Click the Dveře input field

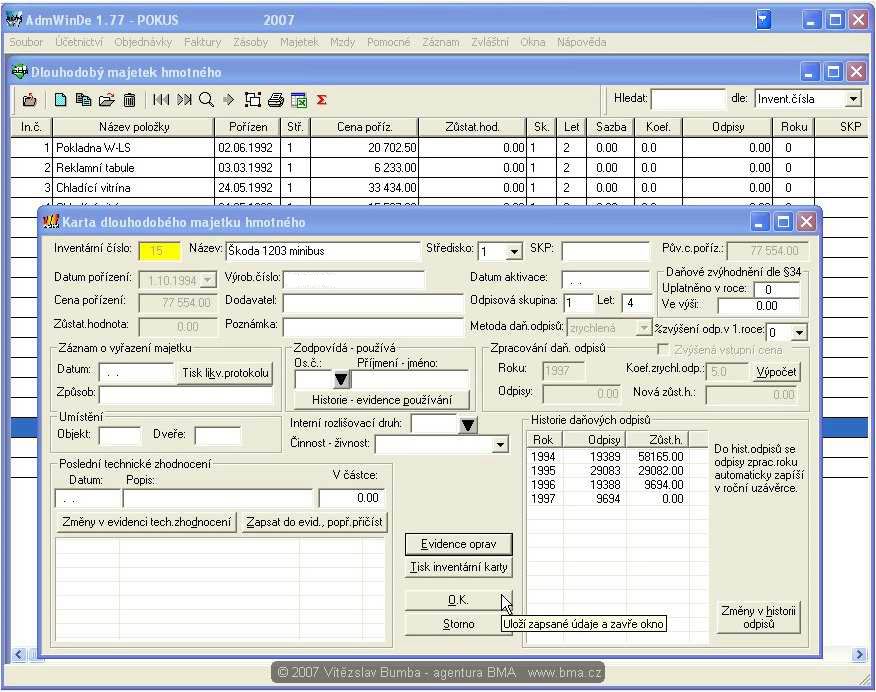(x=218, y=436)
